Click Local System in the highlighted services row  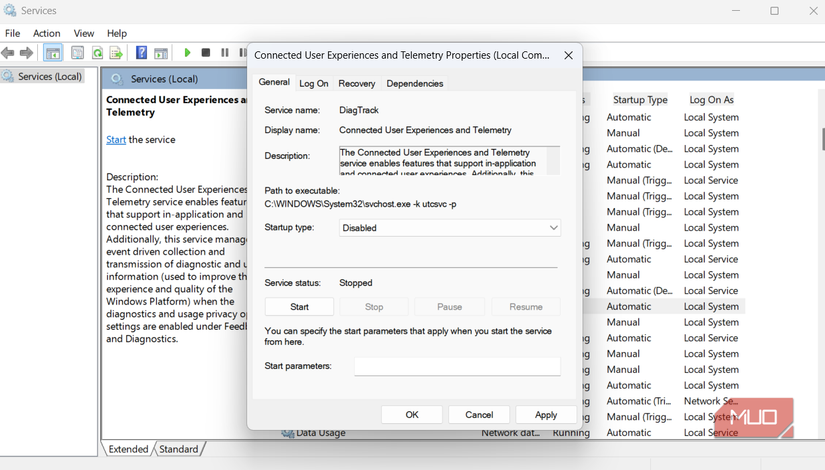coord(711,306)
